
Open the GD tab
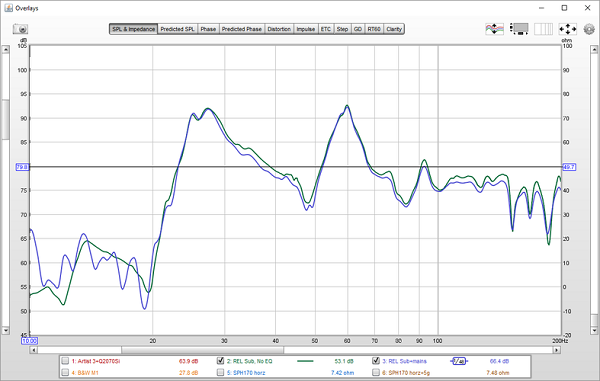(x=358, y=29)
